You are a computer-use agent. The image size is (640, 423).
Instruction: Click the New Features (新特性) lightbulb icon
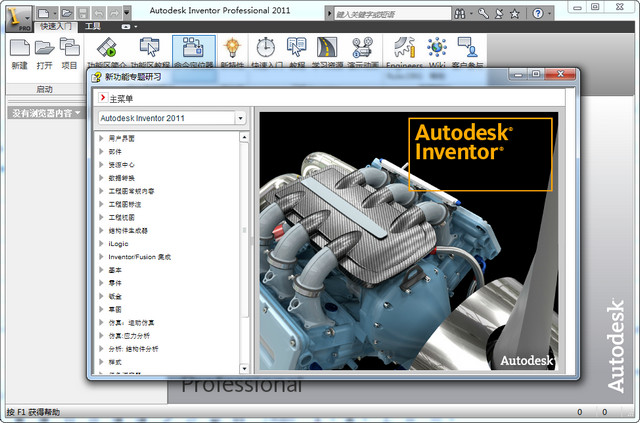[x=232, y=48]
